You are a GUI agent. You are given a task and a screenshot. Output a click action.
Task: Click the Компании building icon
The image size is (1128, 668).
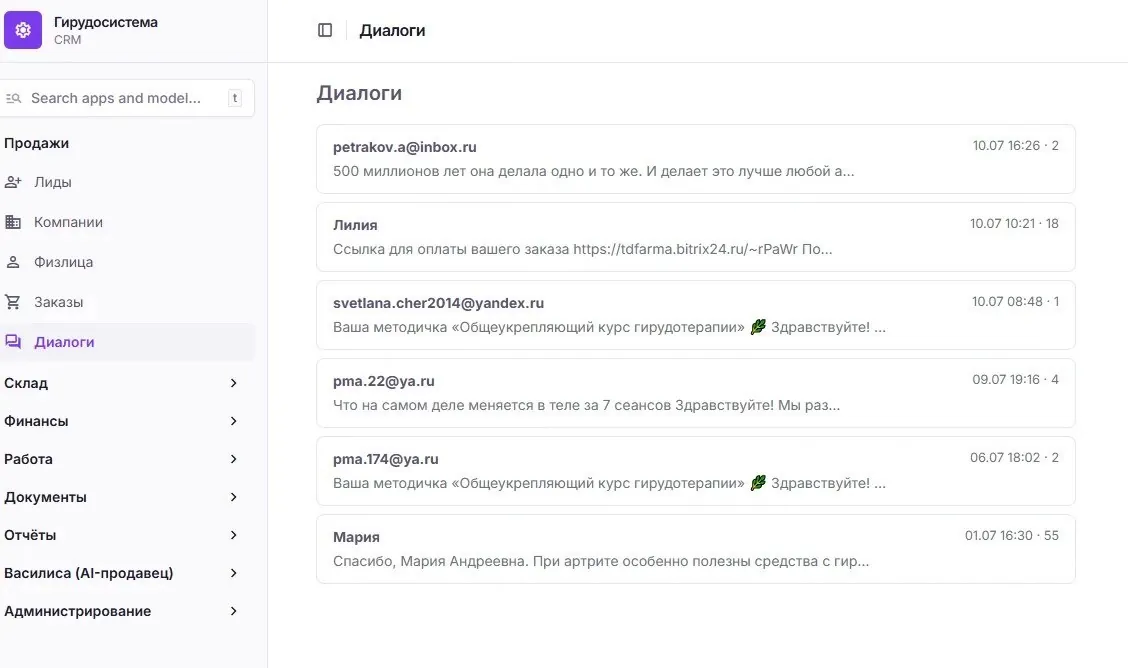(13, 222)
